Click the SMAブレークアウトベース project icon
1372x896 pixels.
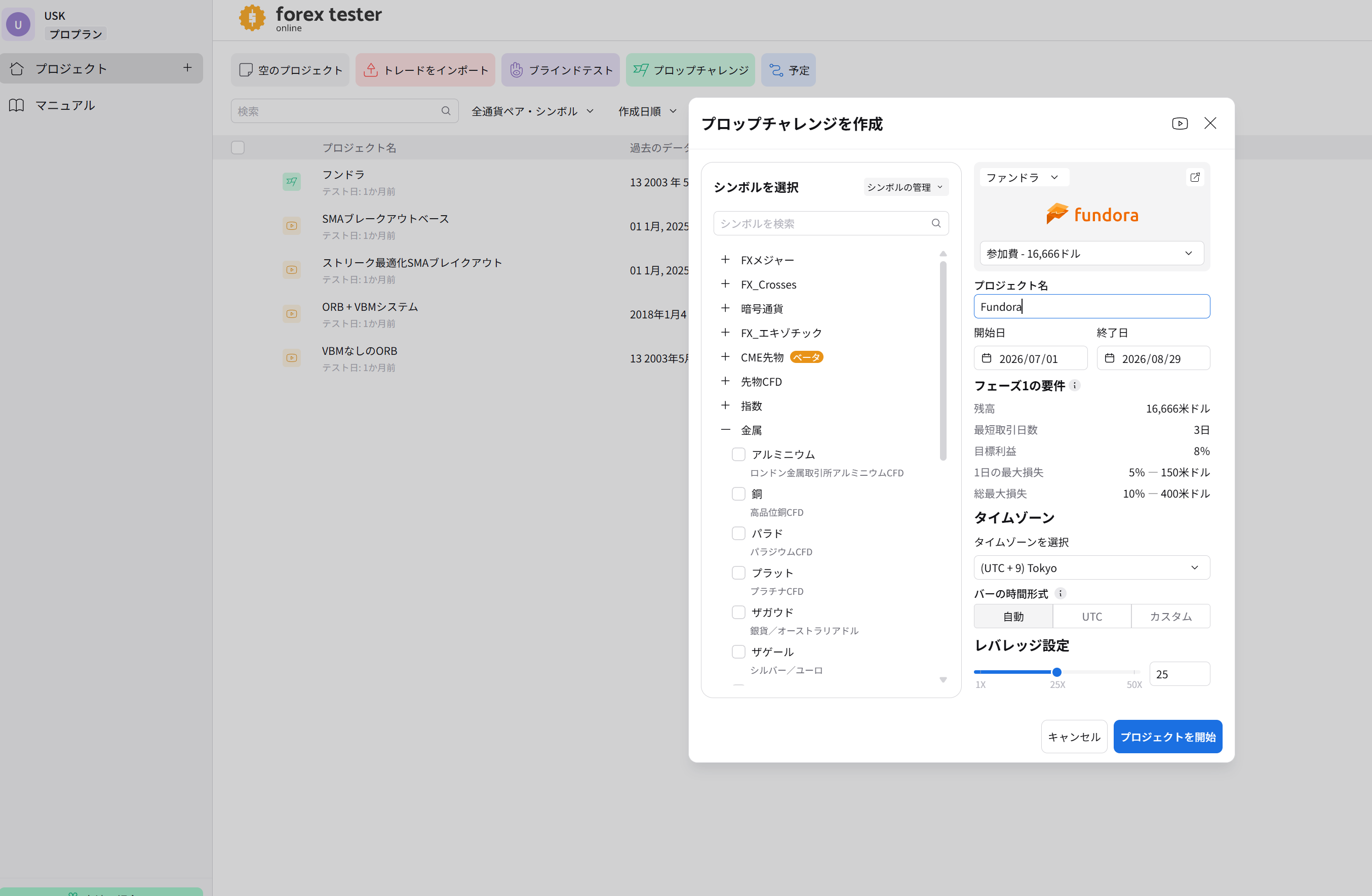pos(292,226)
